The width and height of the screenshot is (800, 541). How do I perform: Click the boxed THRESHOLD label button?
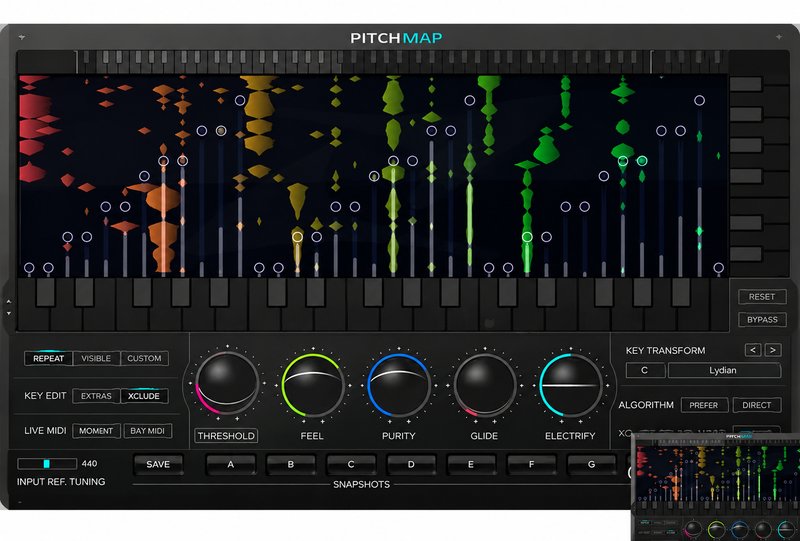tap(226, 436)
